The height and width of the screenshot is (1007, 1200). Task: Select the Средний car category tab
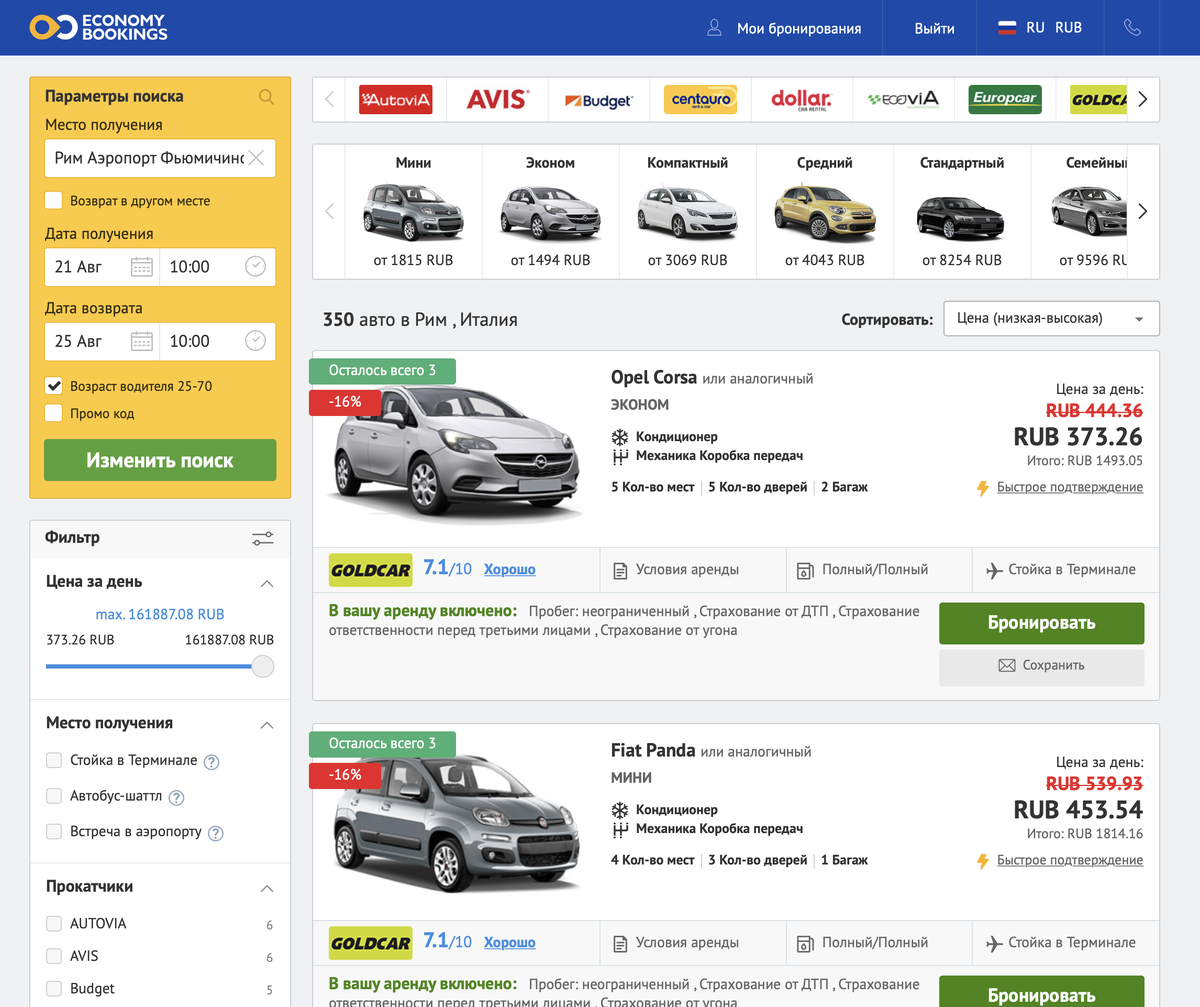point(825,210)
